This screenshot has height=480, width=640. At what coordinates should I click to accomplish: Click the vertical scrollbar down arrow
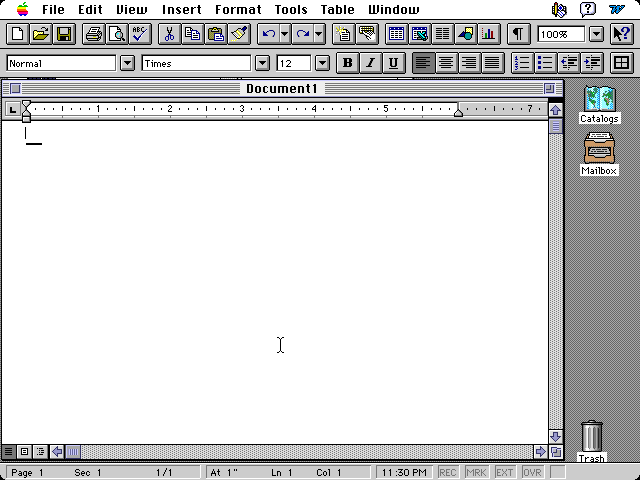(x=556, y=437)
